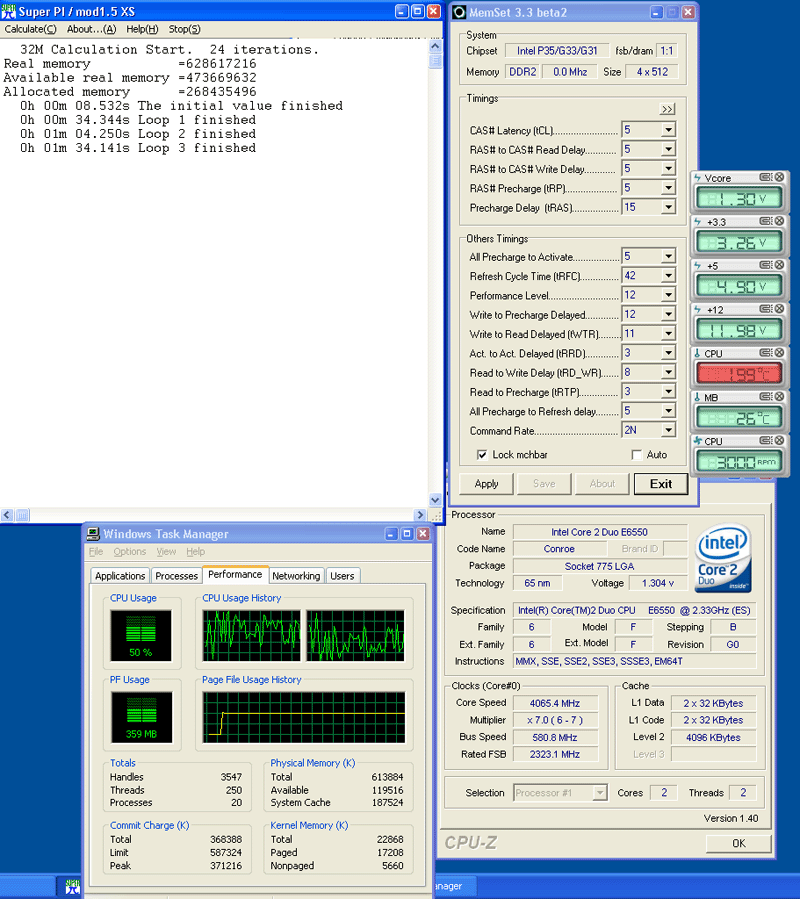Image resolution: width=800 pixels, height=899 pixels.
Task: Open the Calculate menu in Super PI
Action: click(31, 29)
